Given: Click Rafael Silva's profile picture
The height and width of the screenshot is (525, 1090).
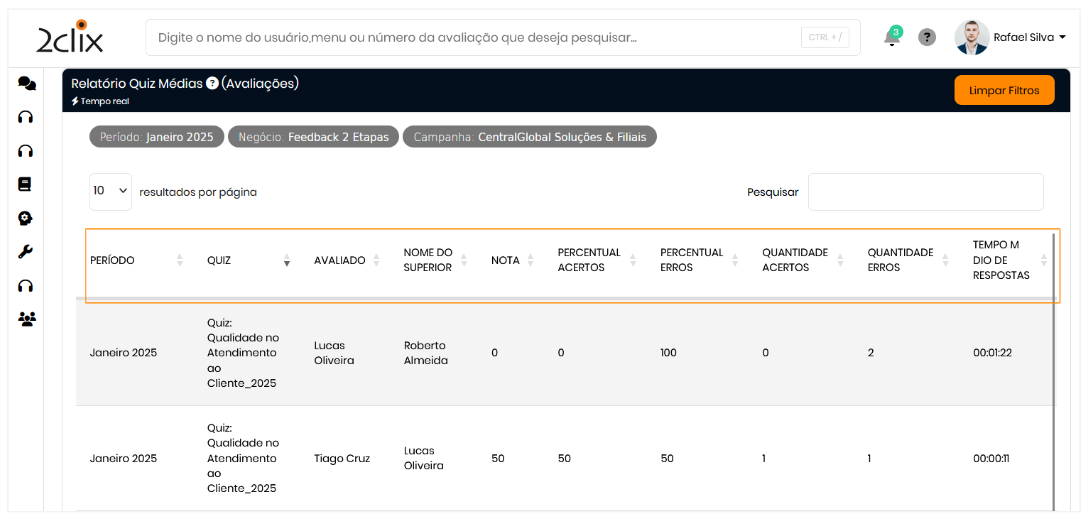Looking at the screenshot, I should click(971, 38).
